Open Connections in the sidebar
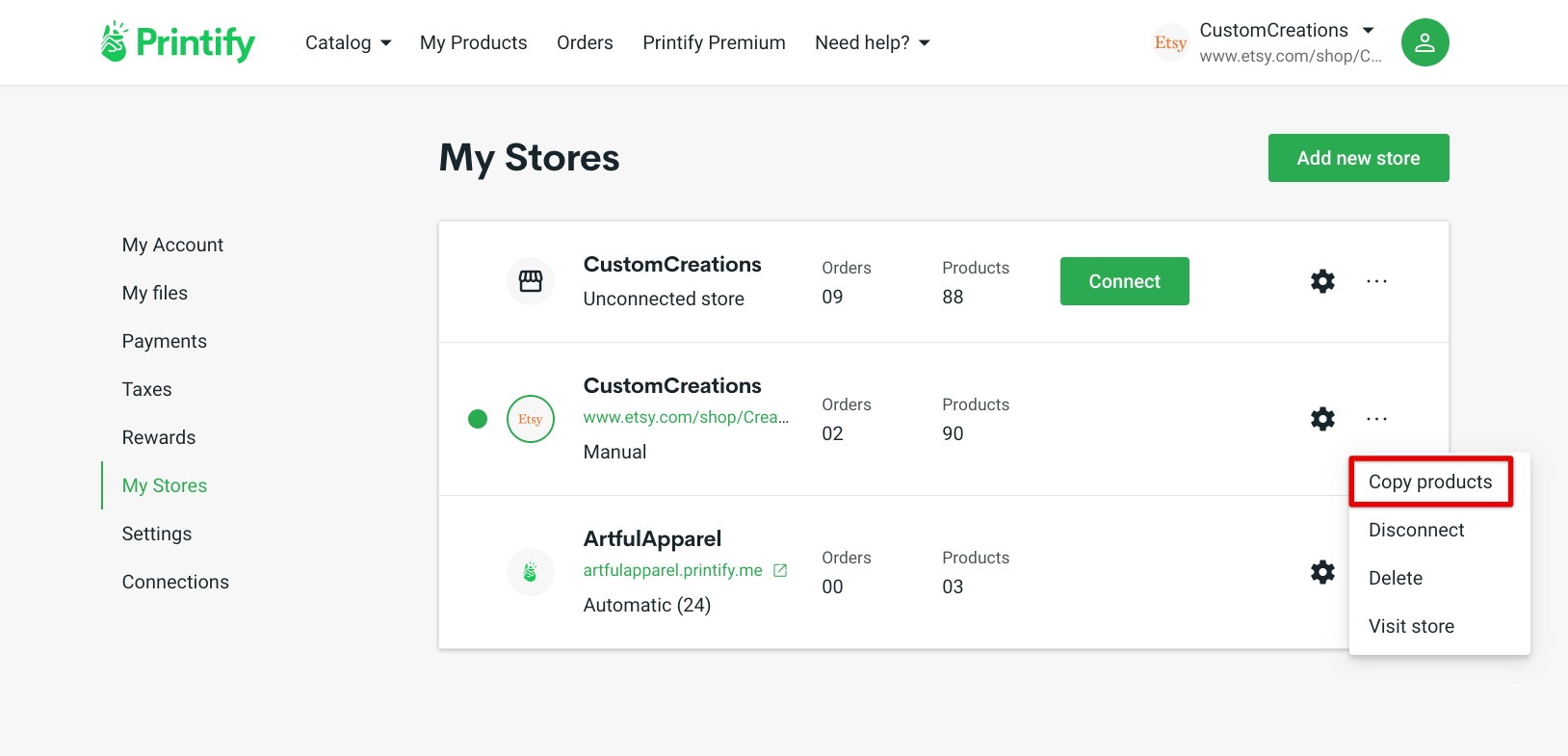The width and height of the screenshot is (1568, 756). tap(175, 582)
